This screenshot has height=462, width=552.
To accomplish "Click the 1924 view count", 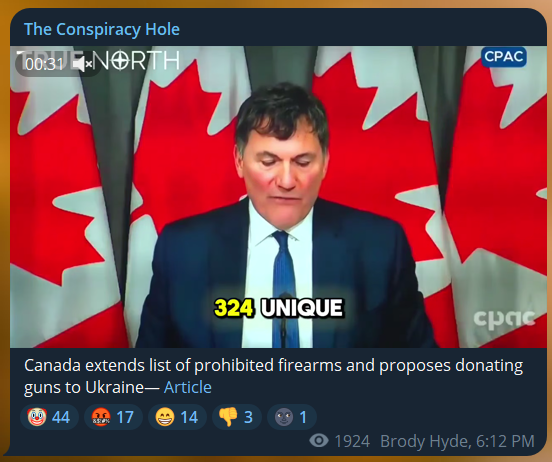I will click(352, 441).
